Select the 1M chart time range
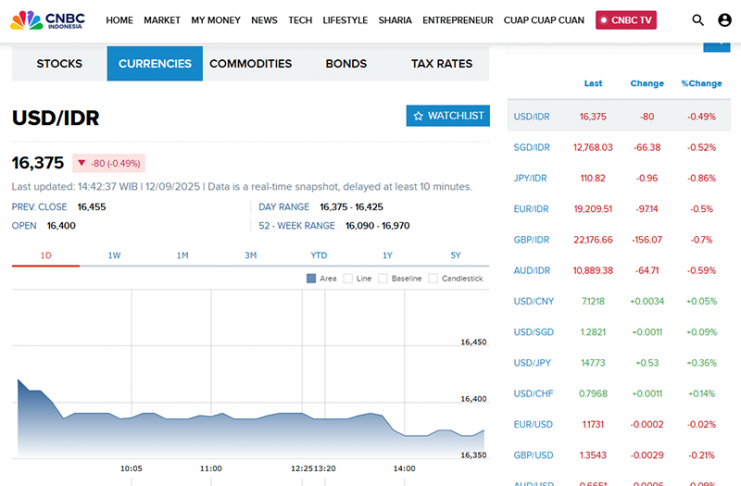Viewport: 741px width, 486px height. (x=182, y=255)
